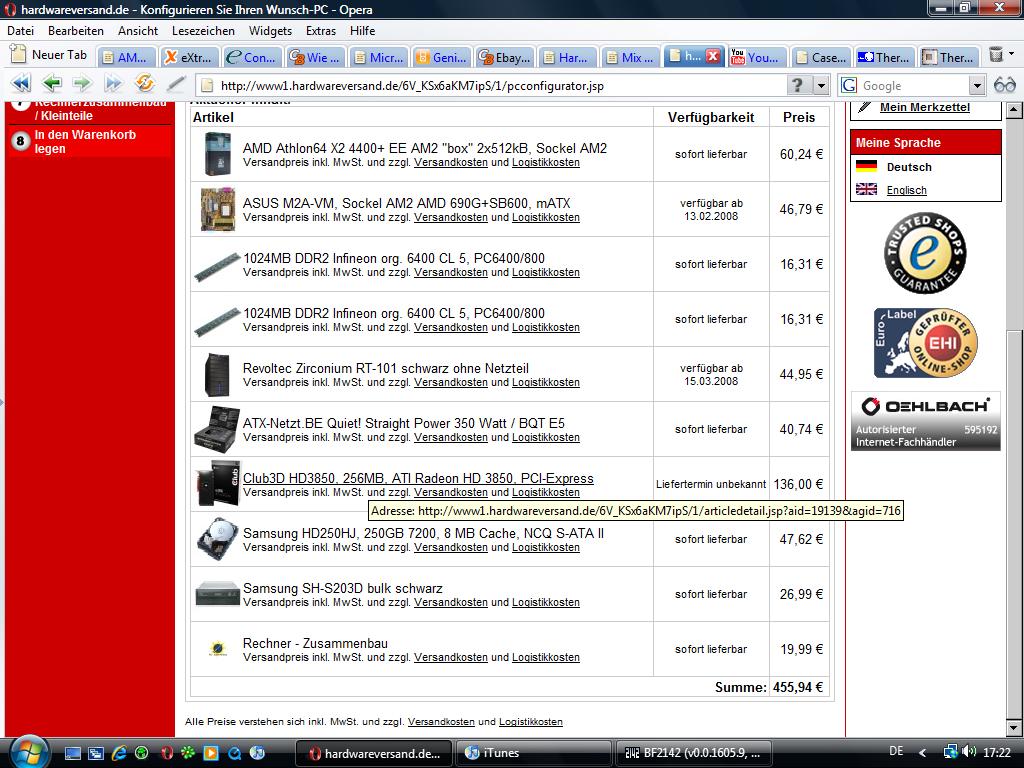This screenshot has height=768, width=1024.
Task: Close the active tab with the red X
Action: (713, 56)
